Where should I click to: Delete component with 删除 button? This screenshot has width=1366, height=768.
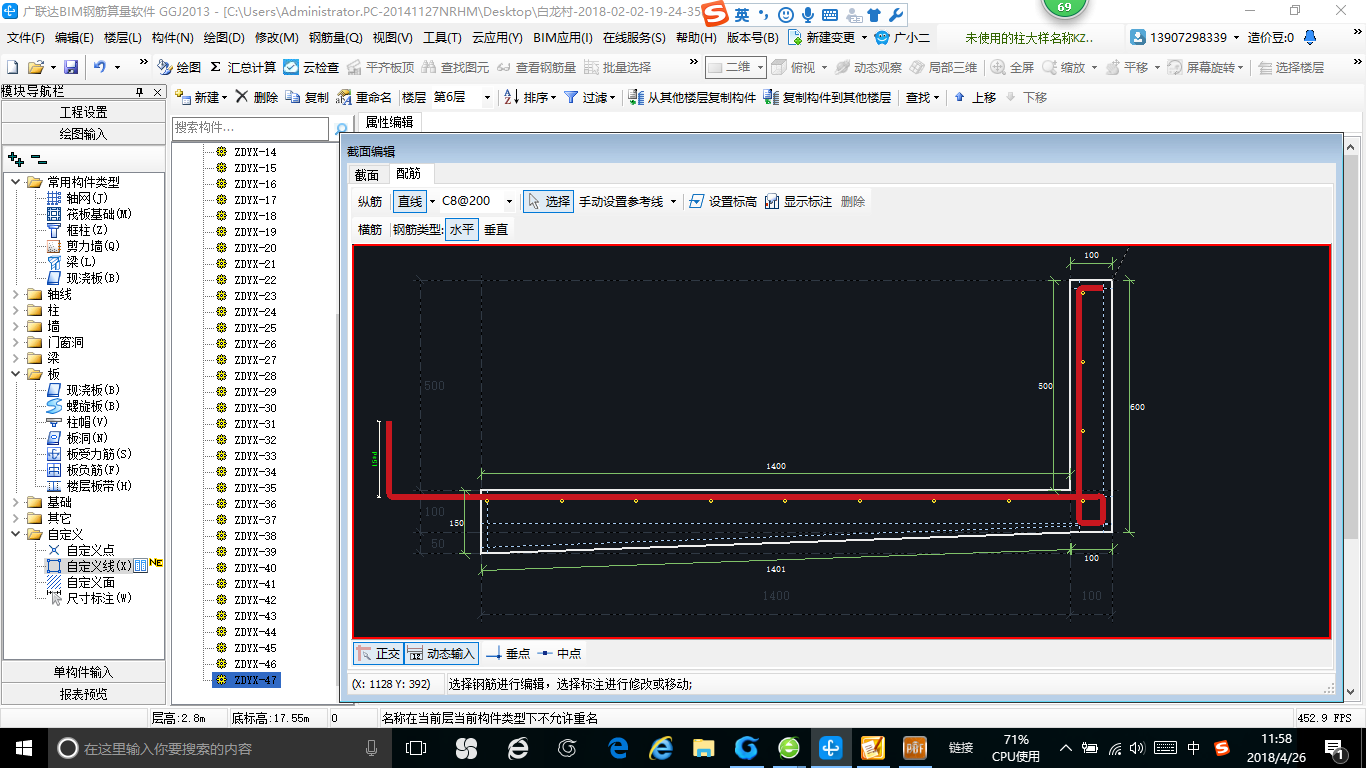[257, 97]
